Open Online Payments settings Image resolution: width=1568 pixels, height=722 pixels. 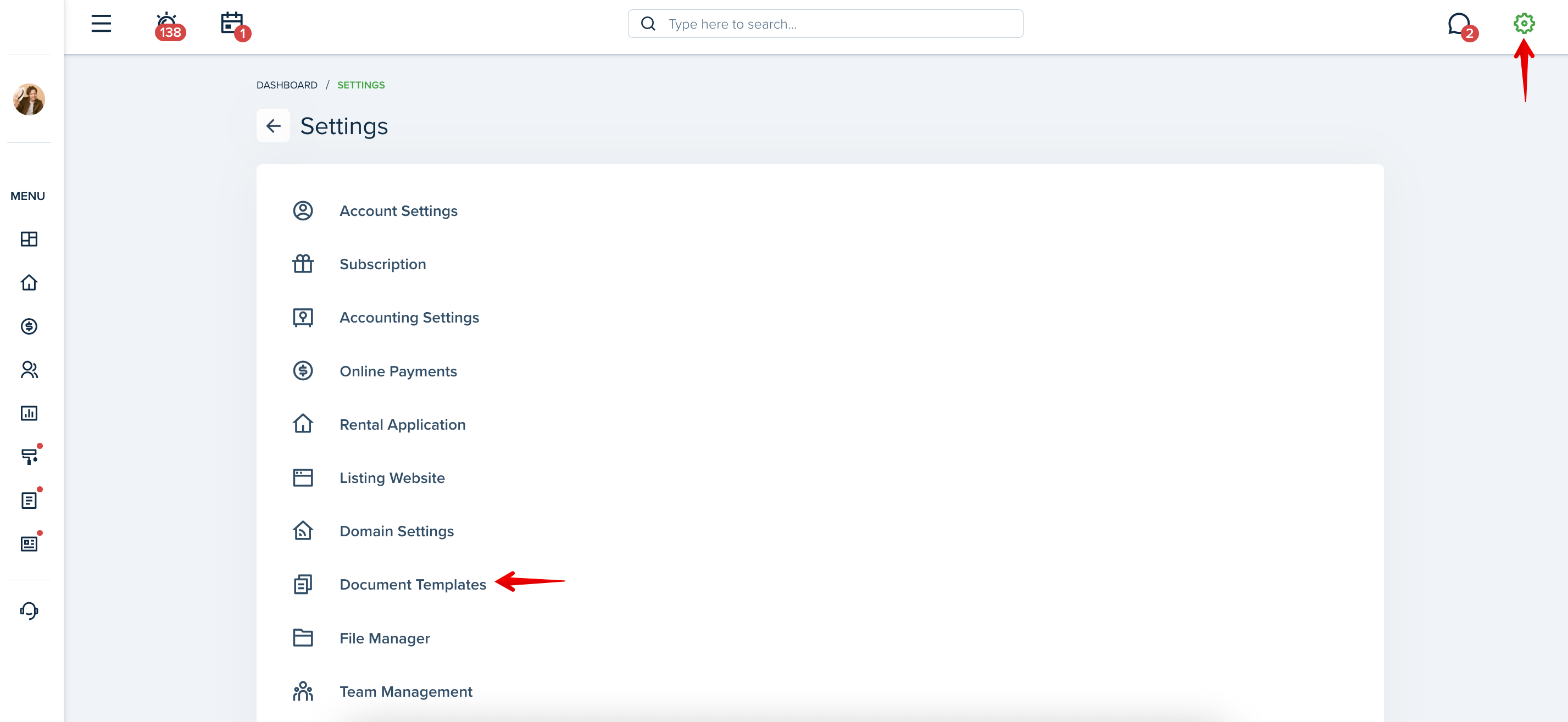(x=398, y=371)
